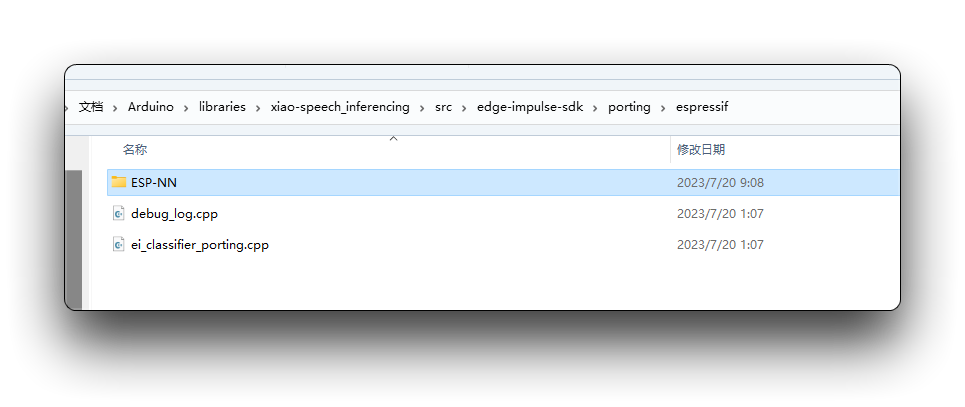Viewport: 965px width, 407px height.
Task: Go to 文档 in the breadcrumb
Action: click(x=91, y=107)
